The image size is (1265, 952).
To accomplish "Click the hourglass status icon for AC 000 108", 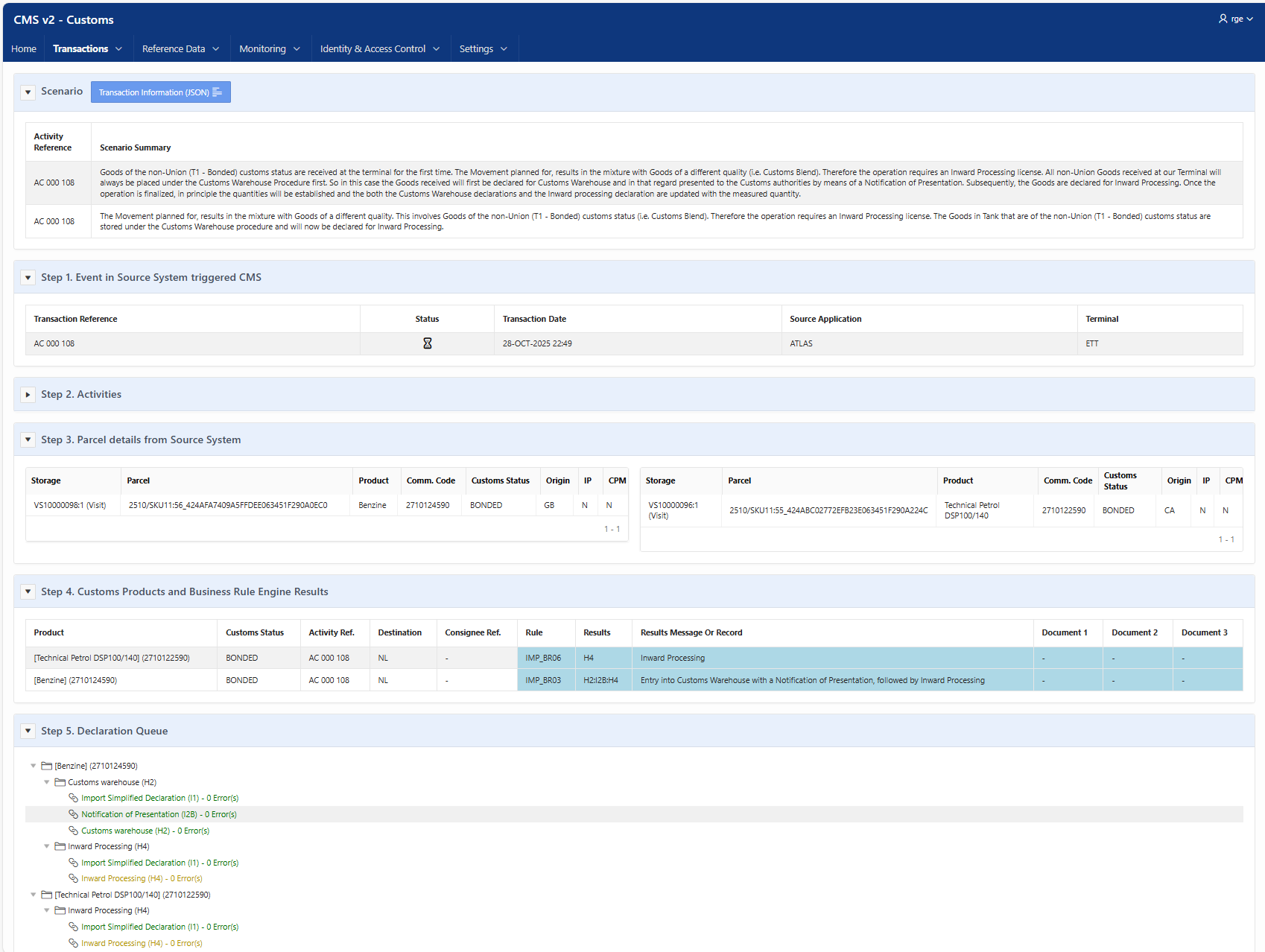I will tap(428, 343).
